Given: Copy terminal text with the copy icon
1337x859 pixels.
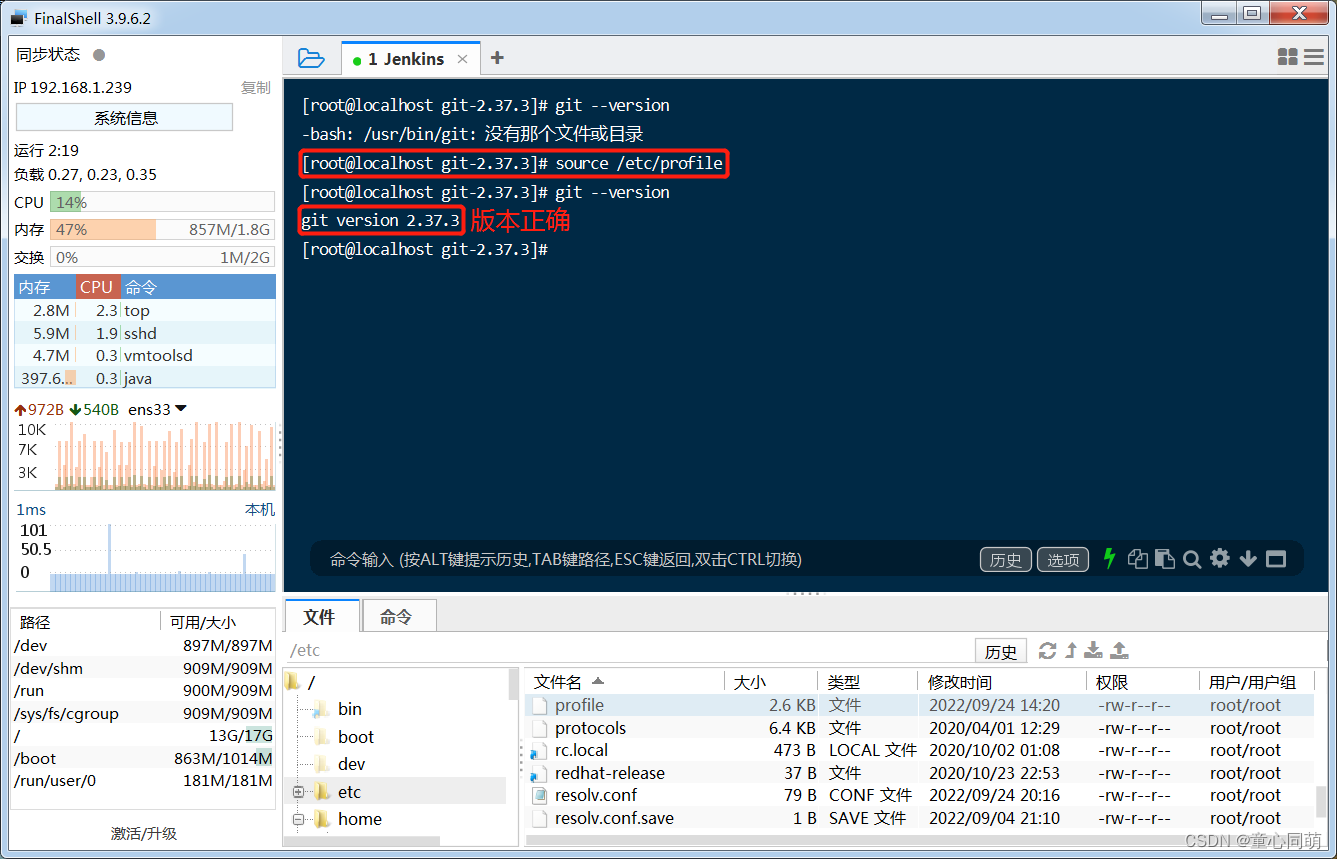Looking at the screenshot, I should [1137, 559].
